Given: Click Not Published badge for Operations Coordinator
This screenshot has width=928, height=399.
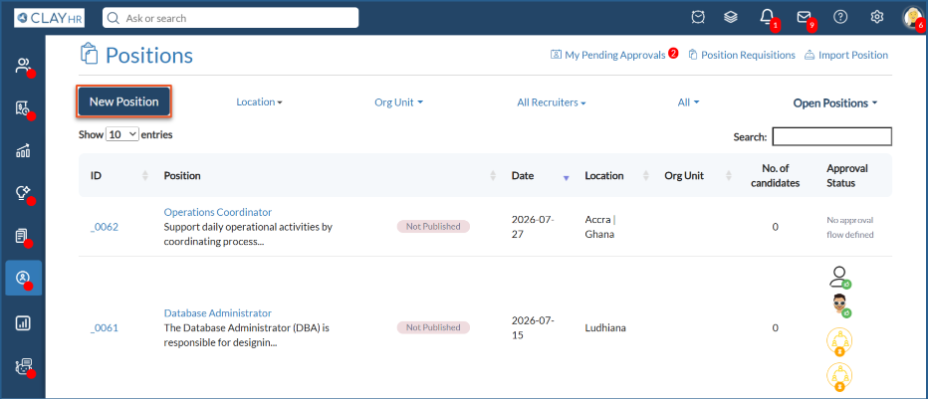Looking at the screenshot, I should coord(433,226).
